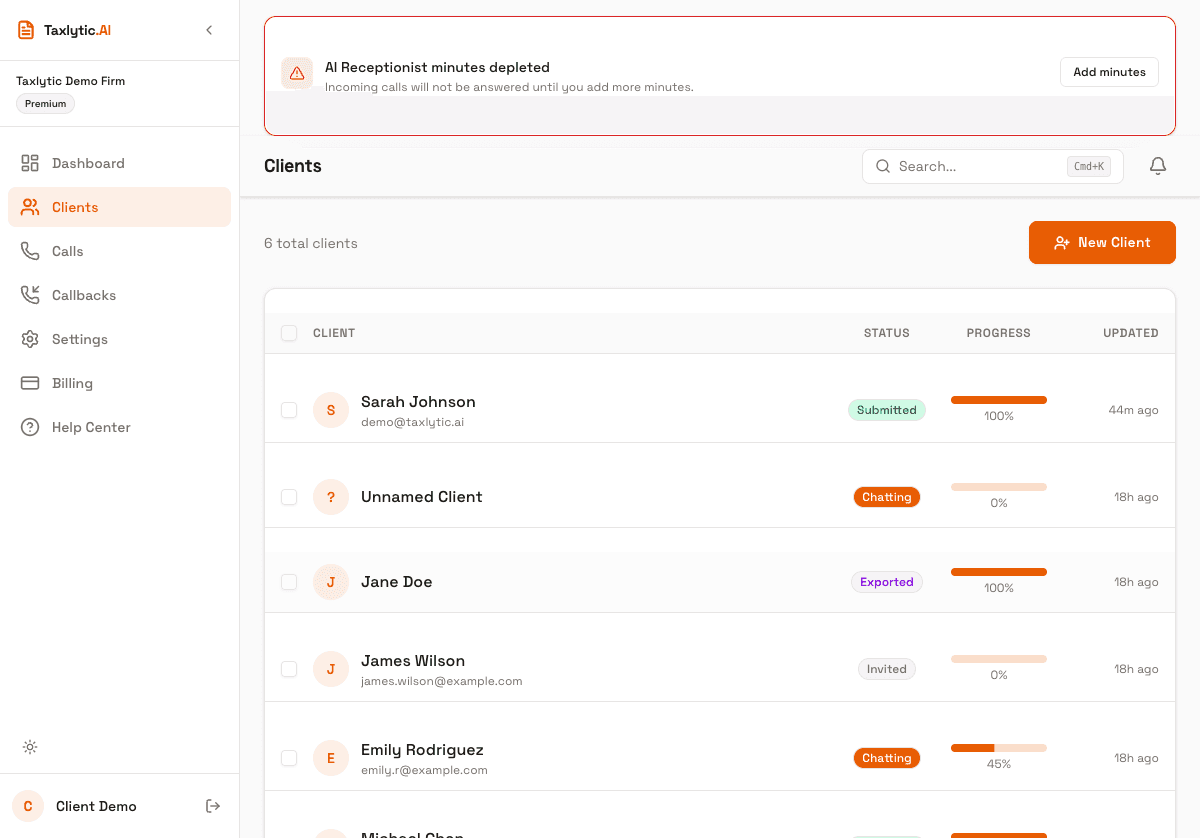This screenshot has width=1200, height=838.
Task: Open the Dashboard section
Action: pyautogui.click(x=88, y=162)
